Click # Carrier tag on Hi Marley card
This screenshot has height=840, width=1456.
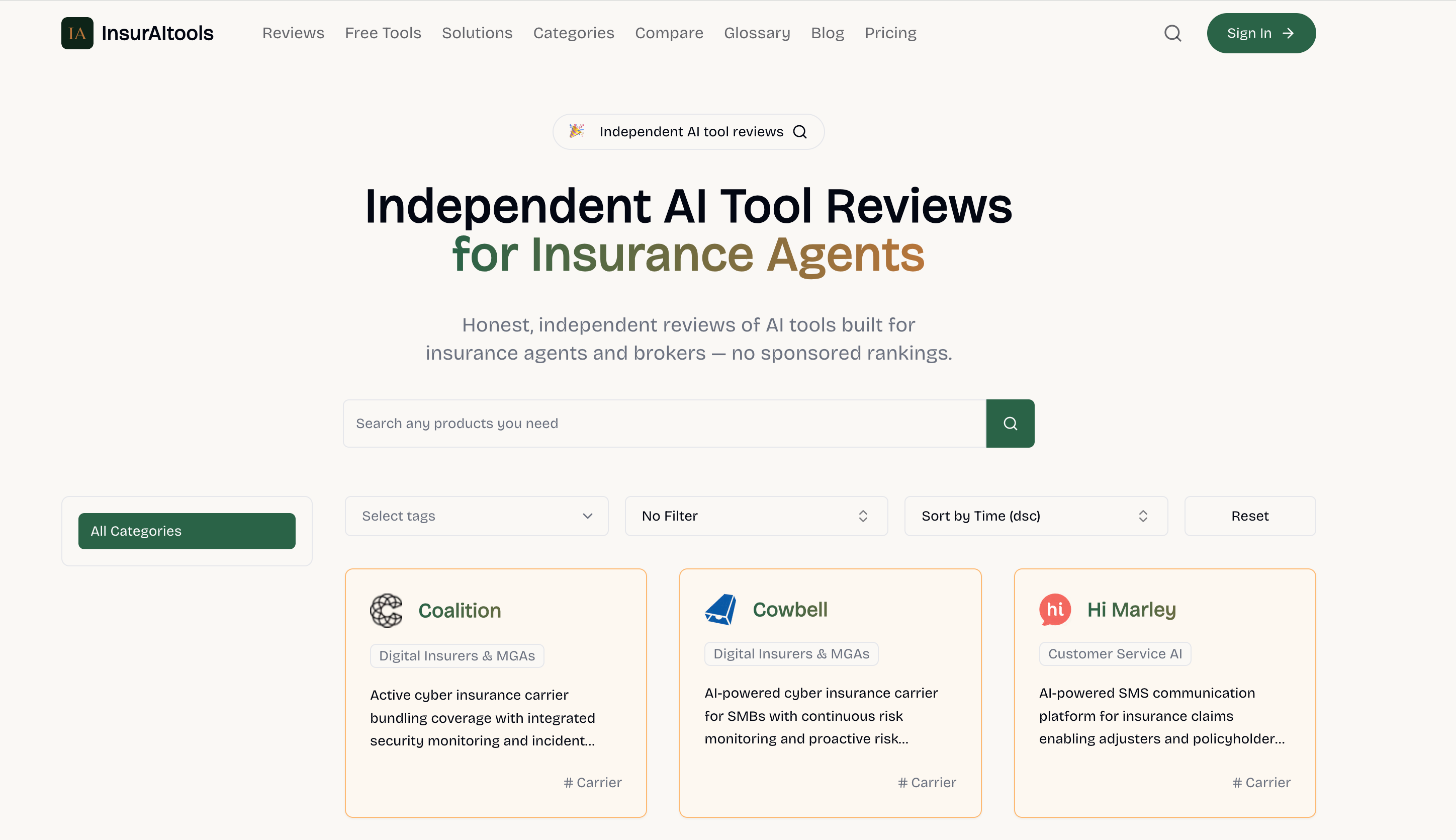pyautogui.click(x=1261, y=782)
